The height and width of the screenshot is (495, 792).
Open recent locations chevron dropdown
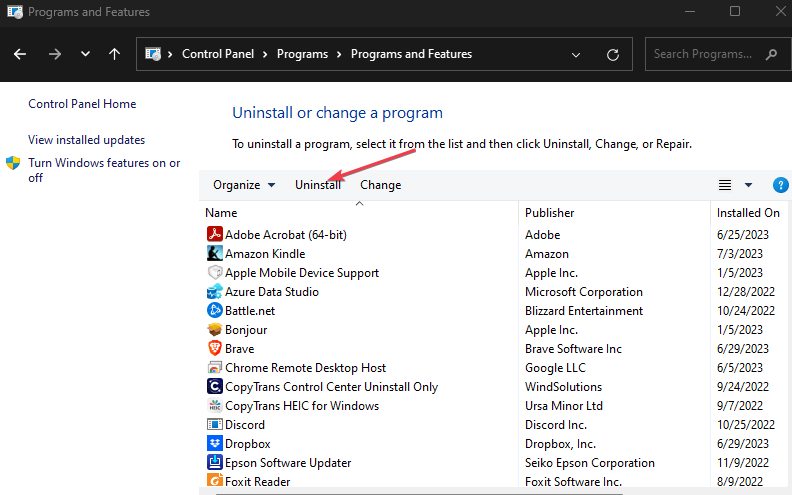[x=85, y=54]
